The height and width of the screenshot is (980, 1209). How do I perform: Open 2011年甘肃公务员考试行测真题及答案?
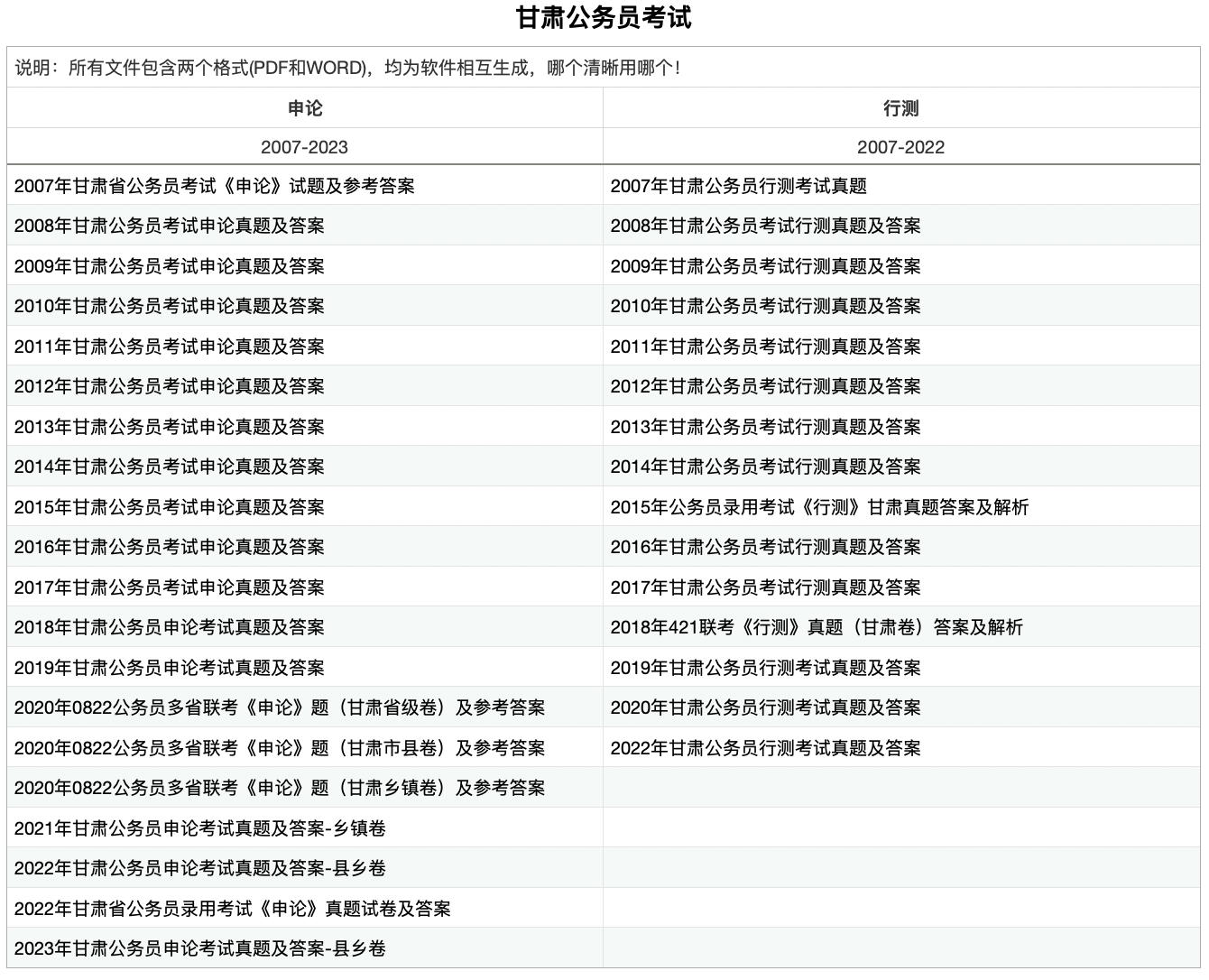[766, 347]
